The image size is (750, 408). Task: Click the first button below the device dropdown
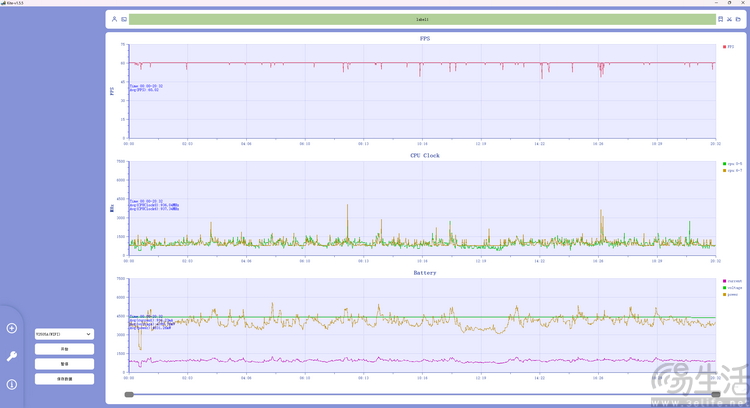(x=64, y=349)
